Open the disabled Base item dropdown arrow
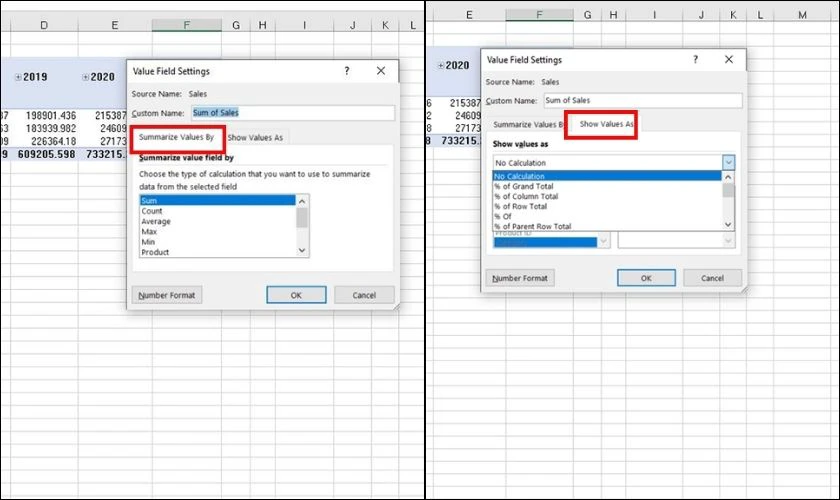This screenshot has height=500, width=840. point(728,241)
